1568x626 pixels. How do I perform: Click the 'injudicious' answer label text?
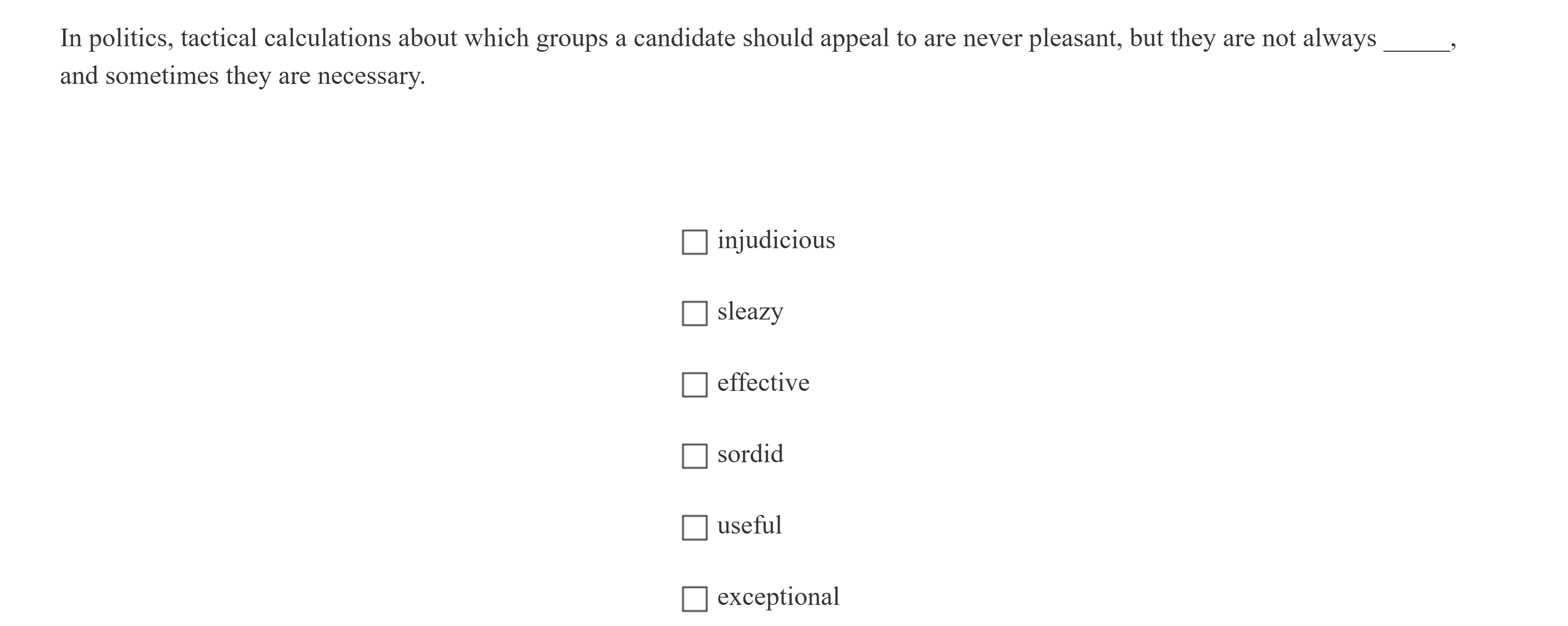click(776, 241)
